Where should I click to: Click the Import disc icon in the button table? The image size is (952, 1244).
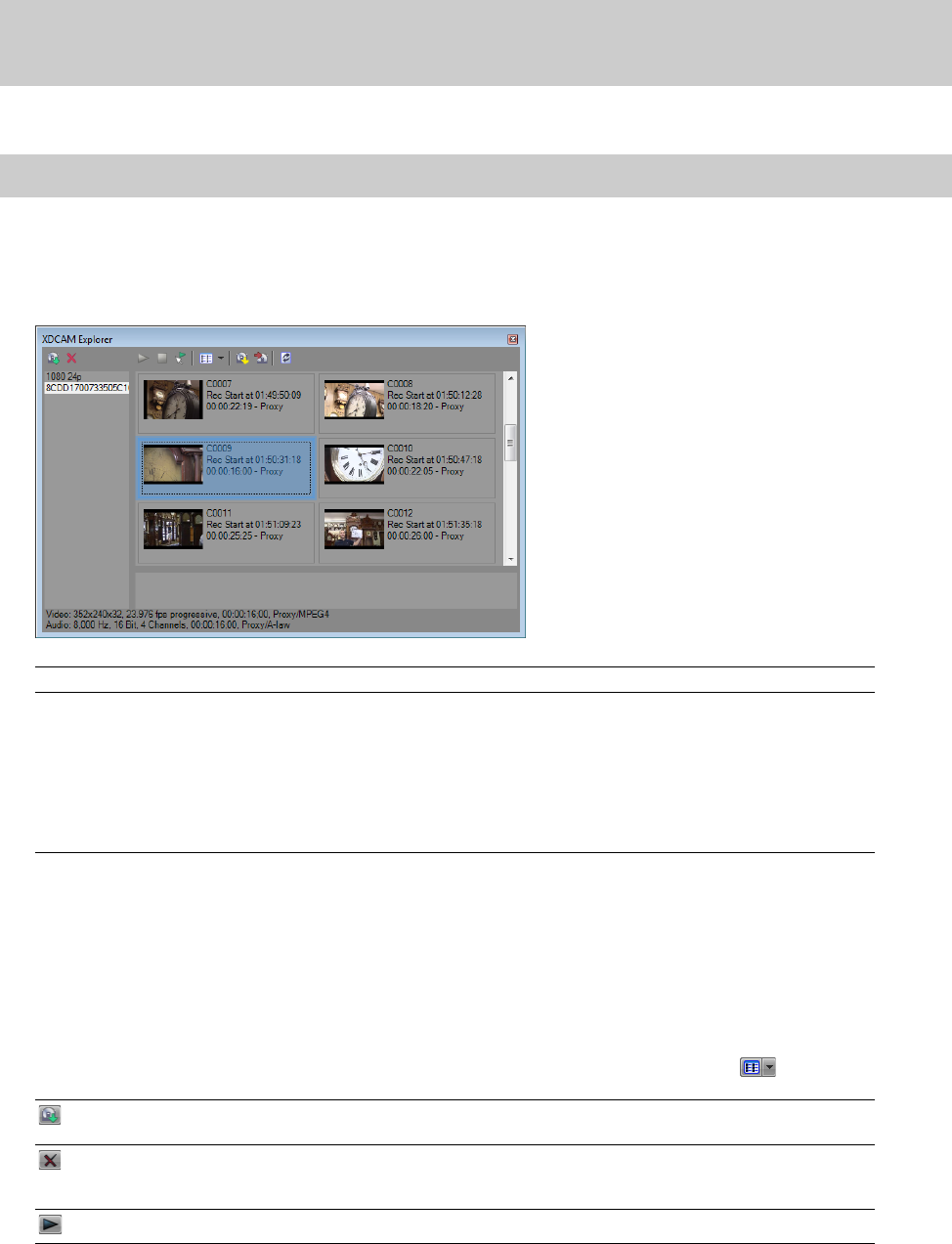[x=50, y=1114]
